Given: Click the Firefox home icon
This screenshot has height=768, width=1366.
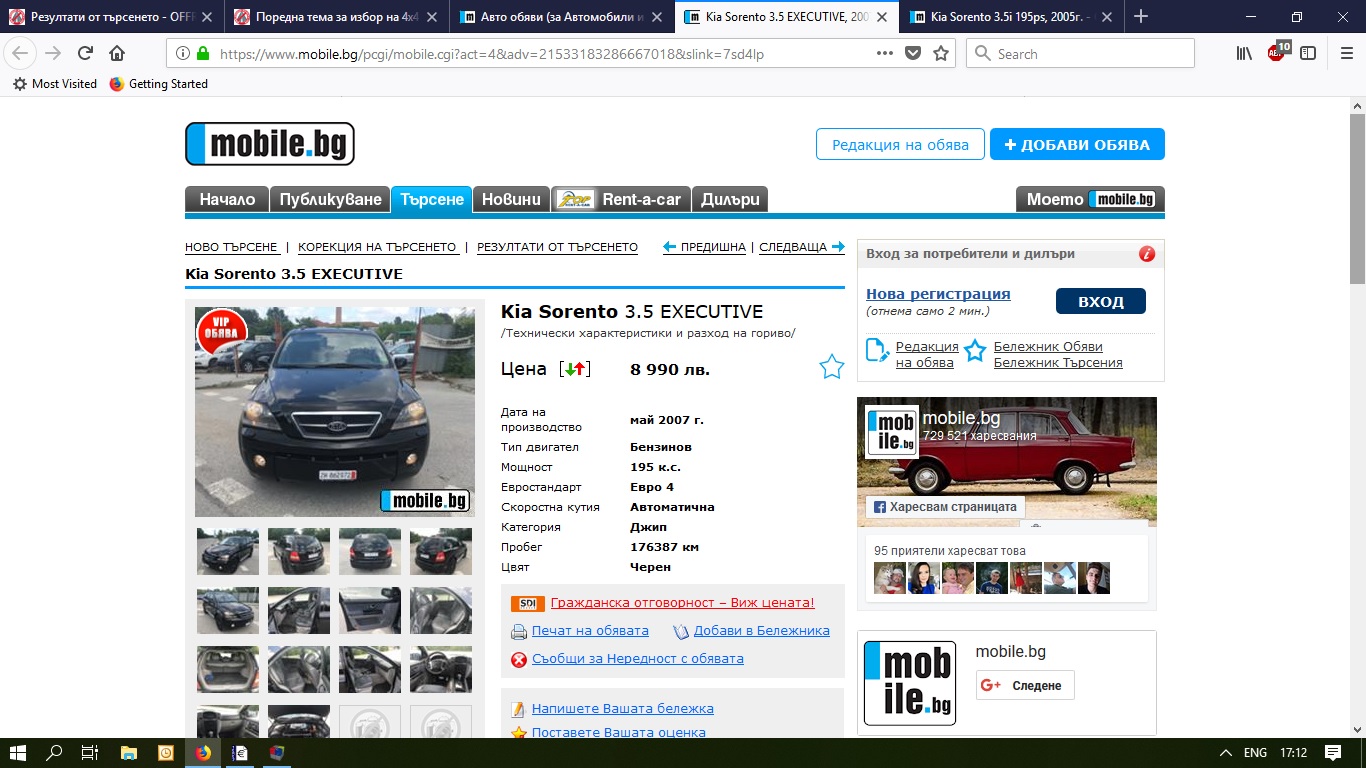Looking at the screenshot, I should [x=117, y=54].
